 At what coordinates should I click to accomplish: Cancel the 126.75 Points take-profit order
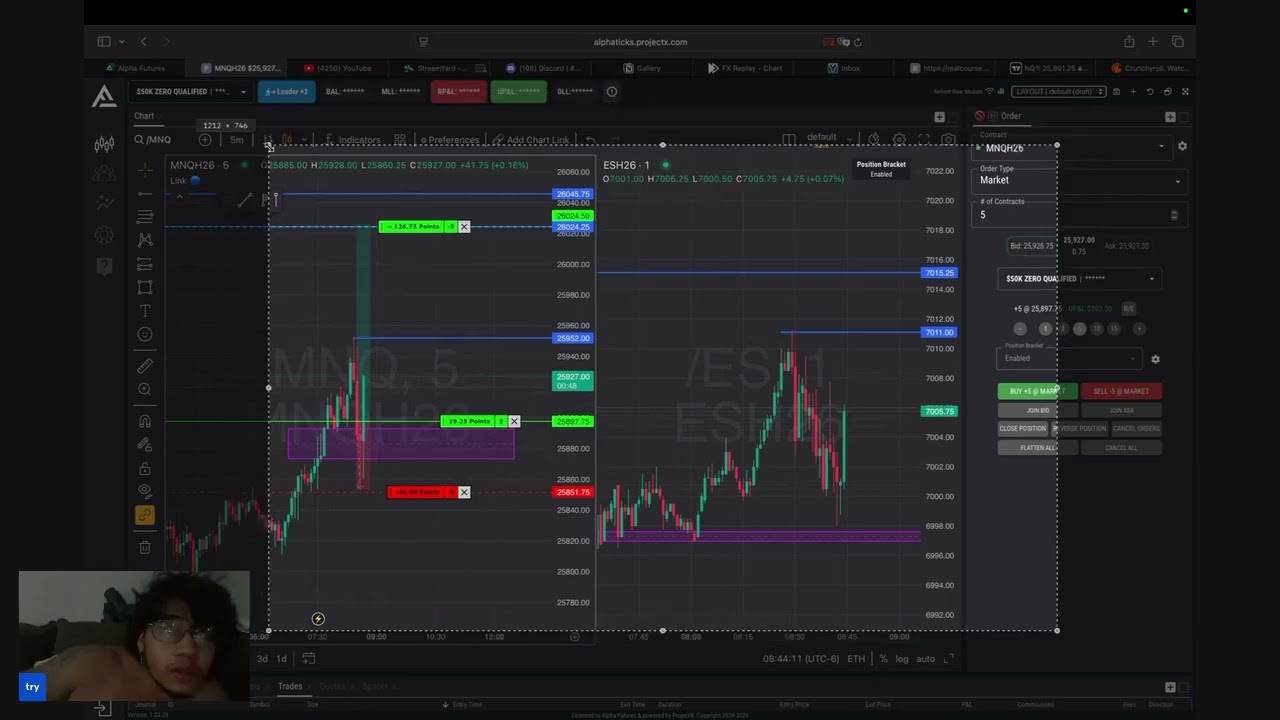(x=464, y=227)
